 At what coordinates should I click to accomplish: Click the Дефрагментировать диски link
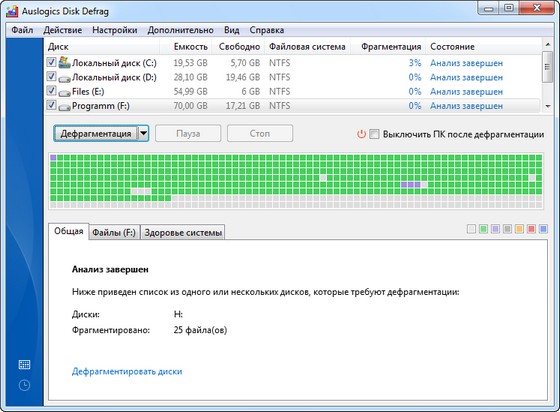point(127,371)
